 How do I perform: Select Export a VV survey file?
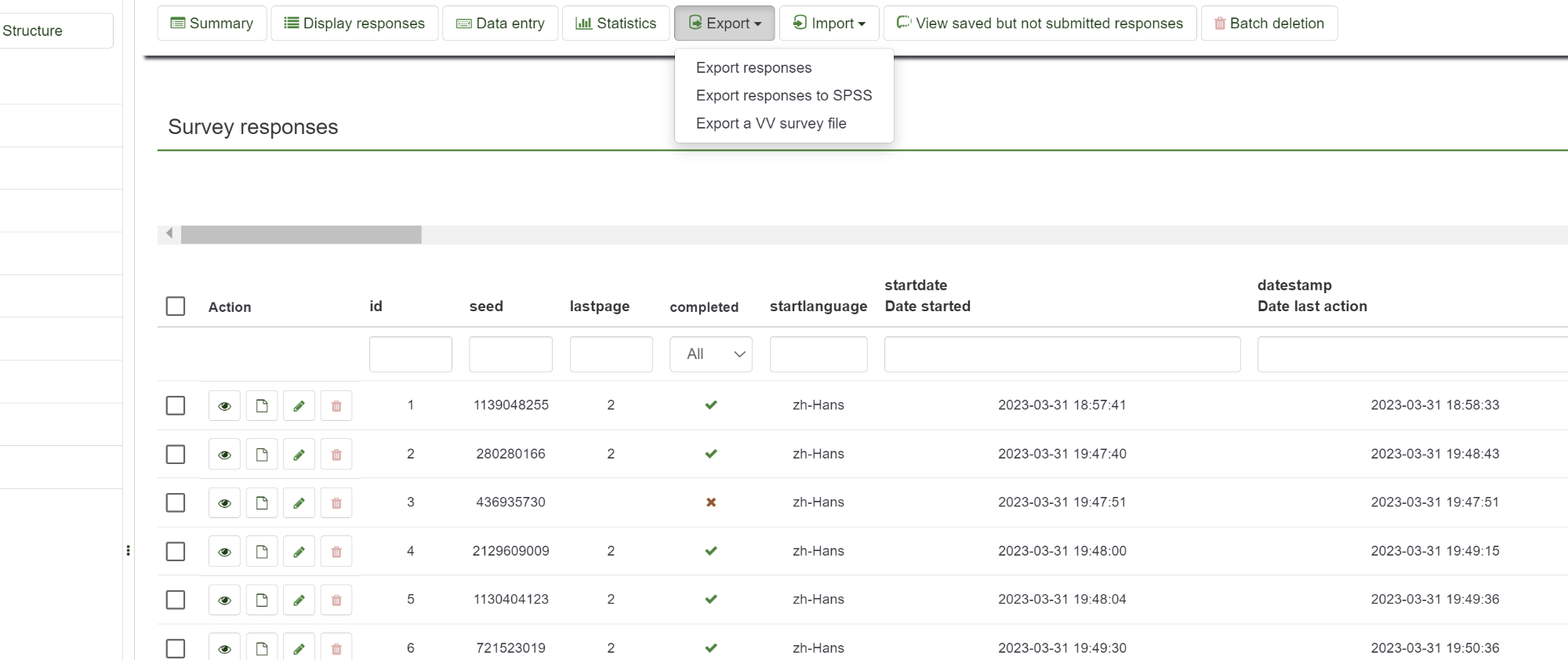771,124
